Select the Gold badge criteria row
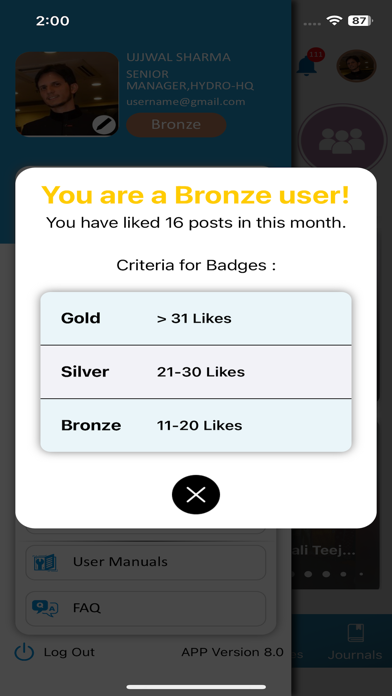The image size is (392, 696). [196, 318]
